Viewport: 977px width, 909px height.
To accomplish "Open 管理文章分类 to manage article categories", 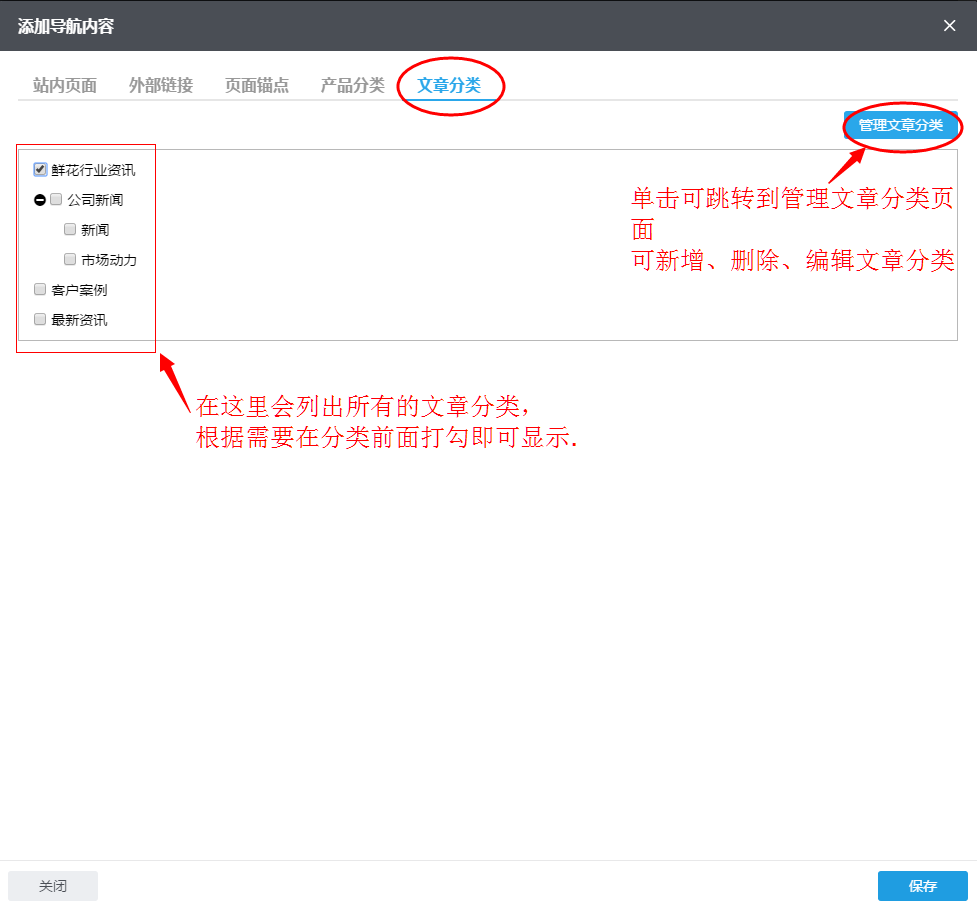I will coord(901,126).
